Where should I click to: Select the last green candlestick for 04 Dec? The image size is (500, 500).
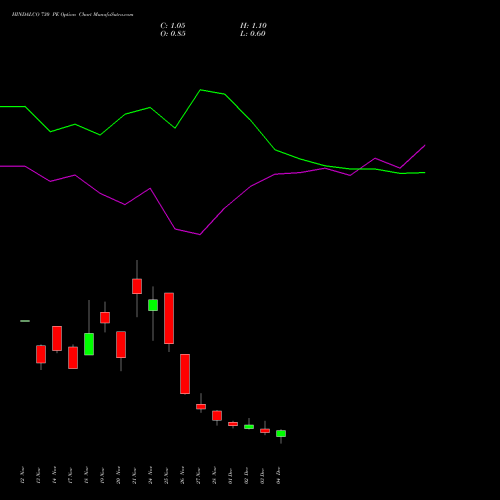point(281,433)
